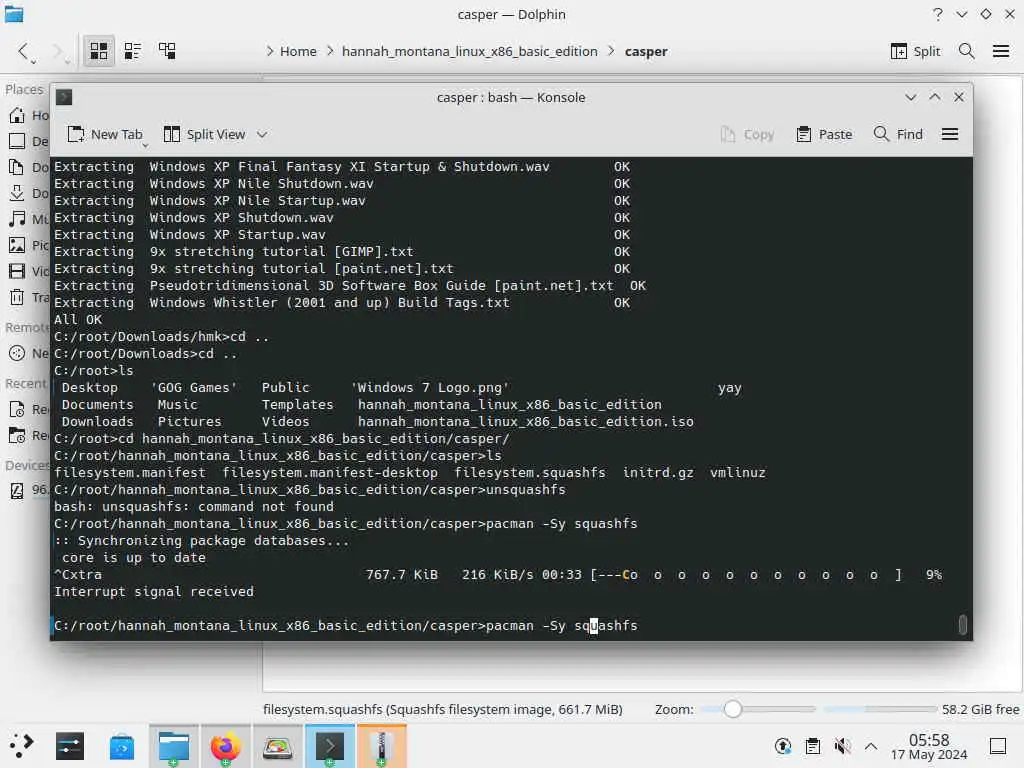Switch to Dolphin in taskbar
The height and width of the screenshot is (768, 1024).
coord(174,746)
